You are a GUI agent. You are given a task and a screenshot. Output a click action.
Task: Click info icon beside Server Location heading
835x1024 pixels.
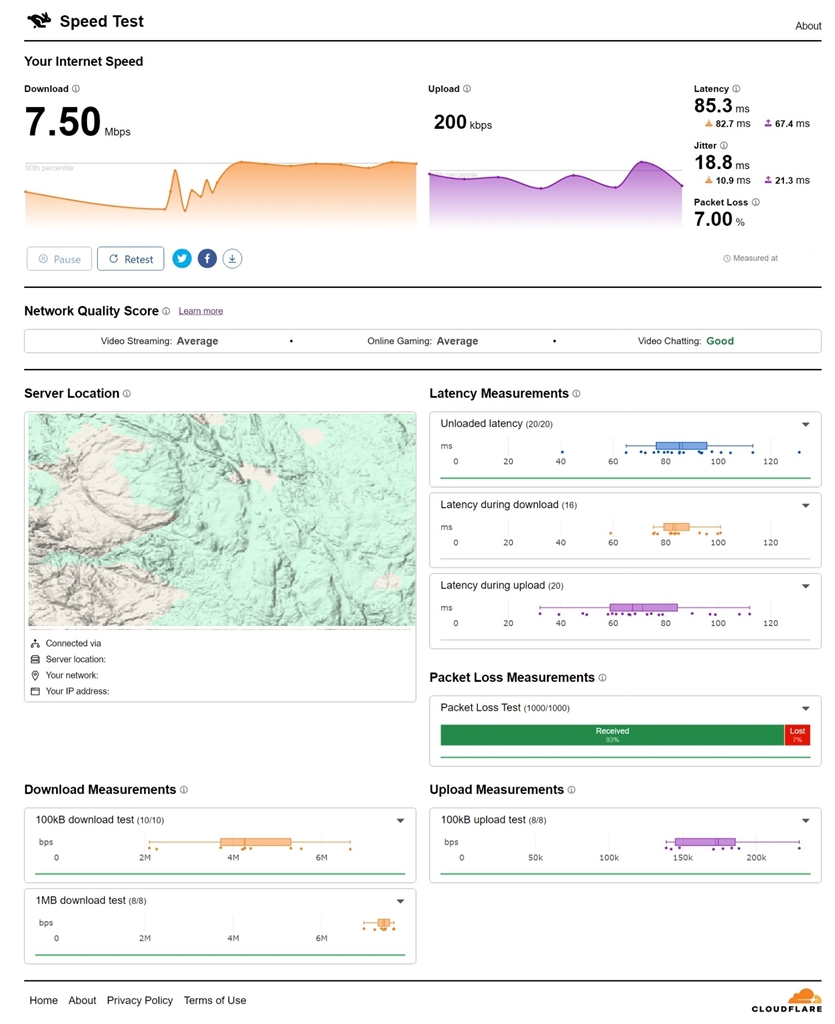click(127, 394)
